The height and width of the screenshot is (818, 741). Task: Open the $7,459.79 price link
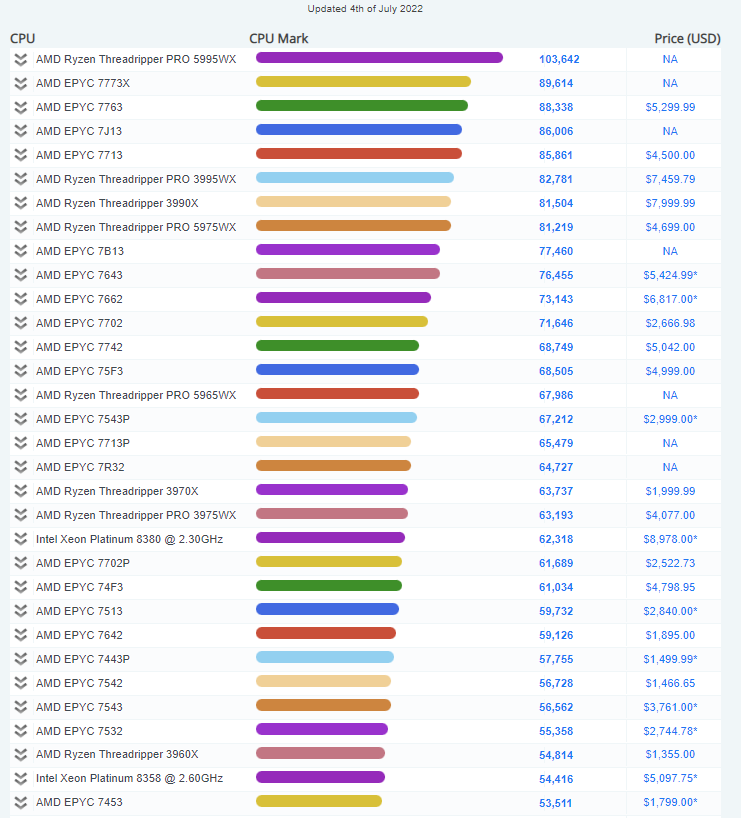coord(670,179)
